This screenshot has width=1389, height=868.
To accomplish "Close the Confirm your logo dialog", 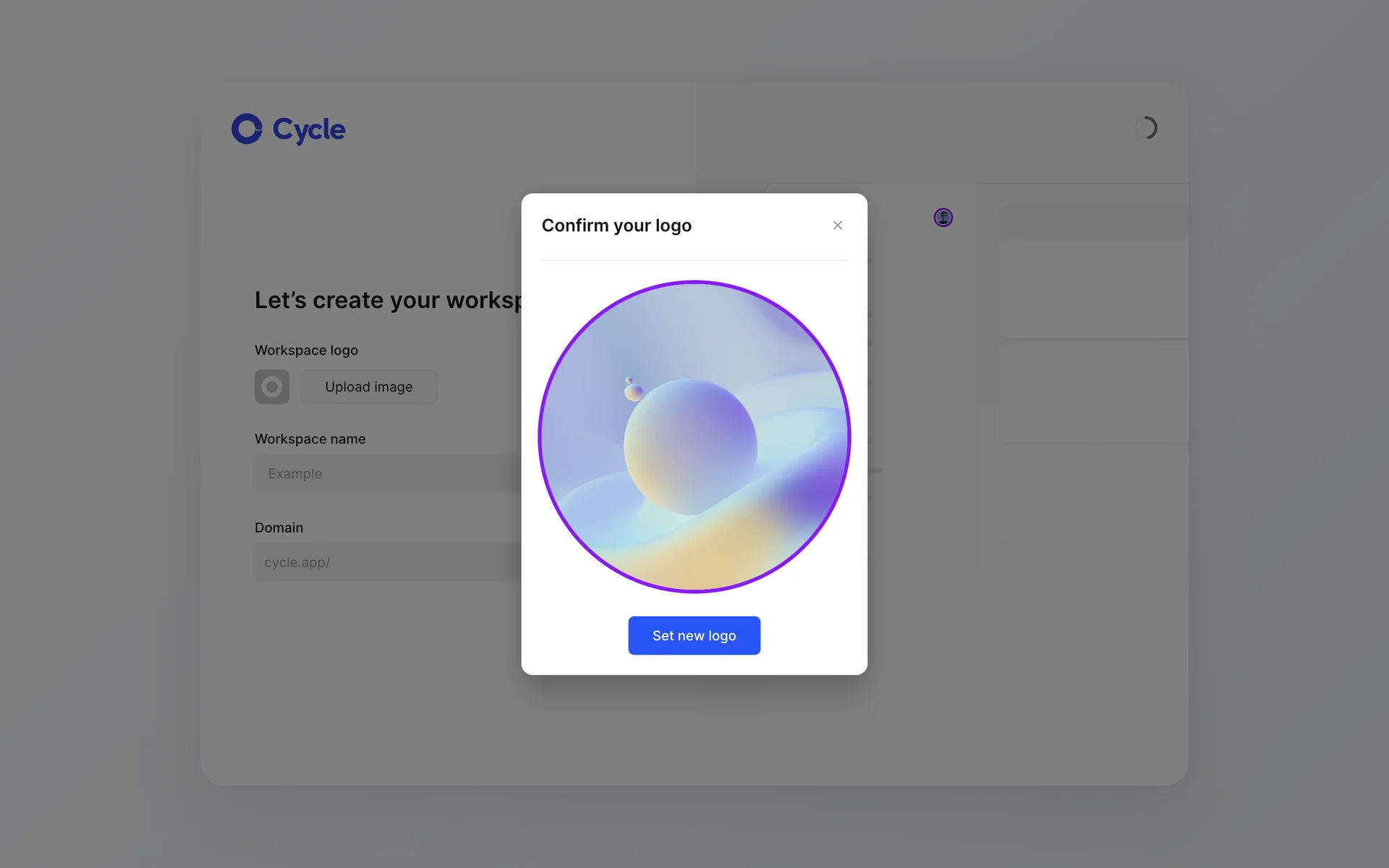I will coord(837,226).
